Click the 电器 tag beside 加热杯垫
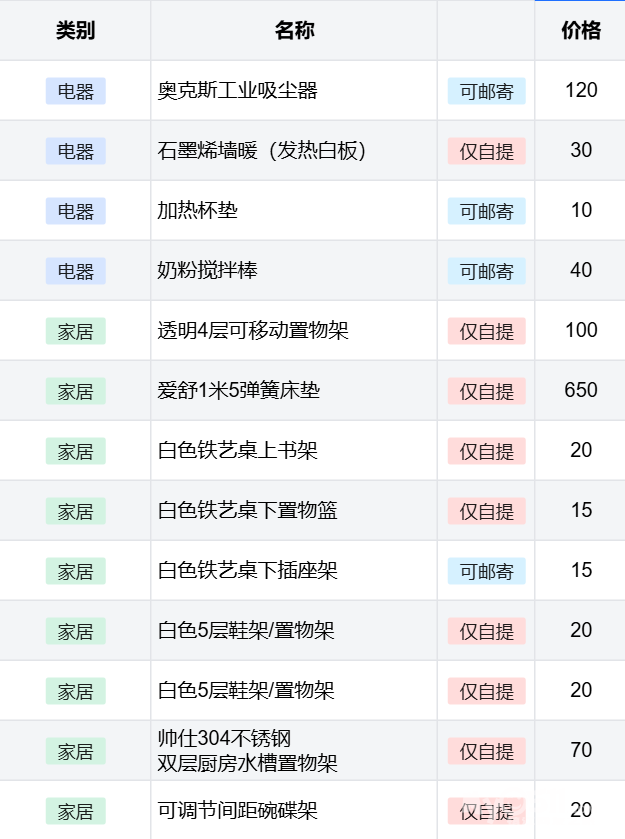 pos(75,211)
